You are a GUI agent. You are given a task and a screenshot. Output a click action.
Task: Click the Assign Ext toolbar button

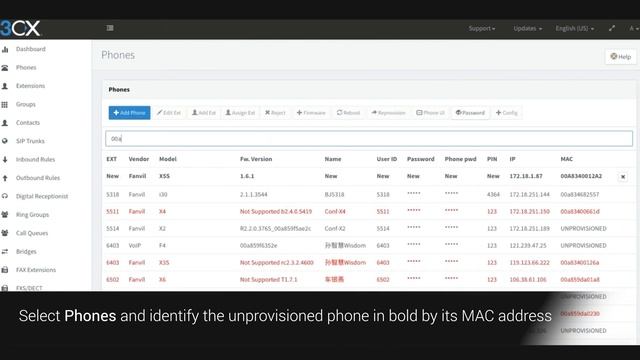240,113
